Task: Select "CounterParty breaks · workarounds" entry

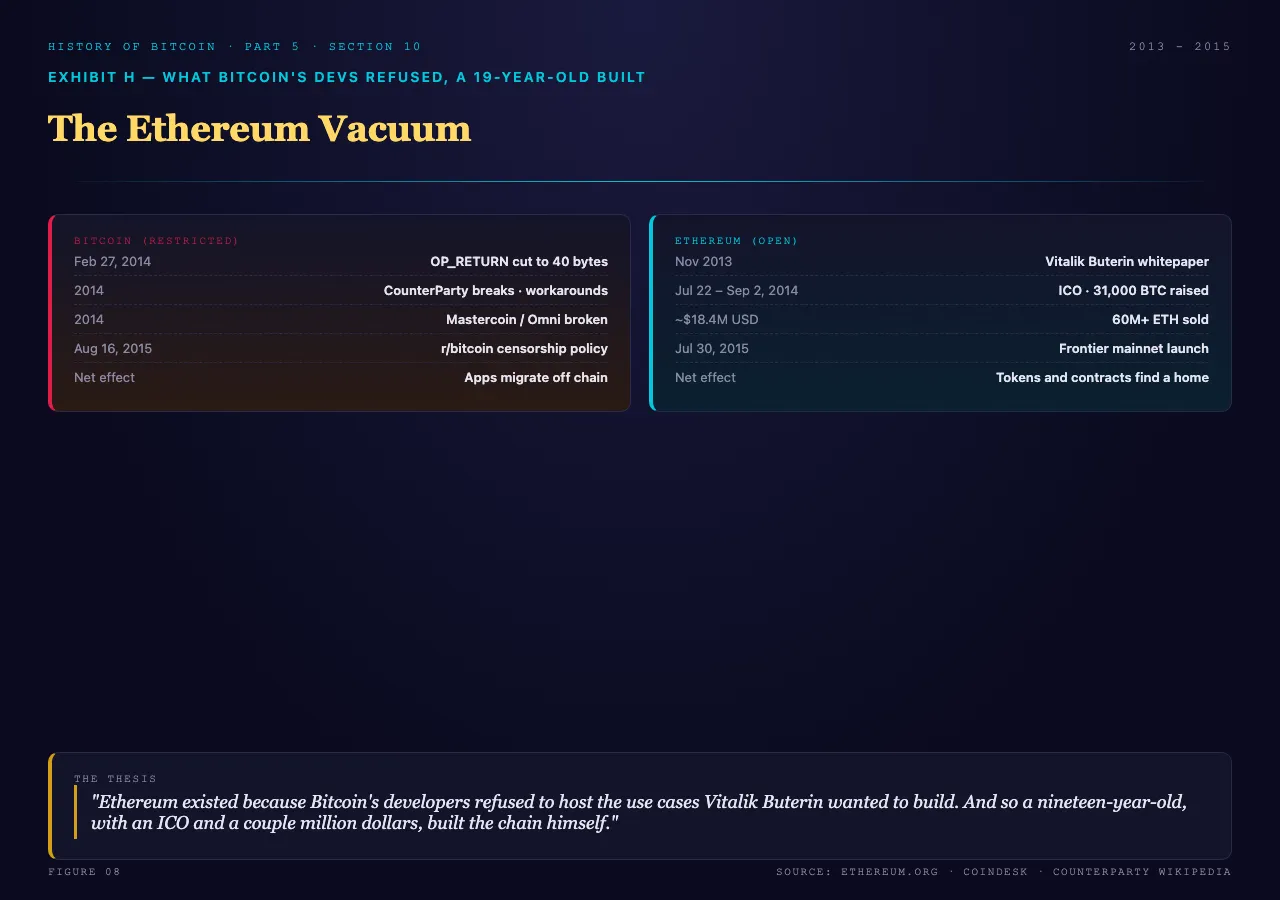Action: click(496, 291)
